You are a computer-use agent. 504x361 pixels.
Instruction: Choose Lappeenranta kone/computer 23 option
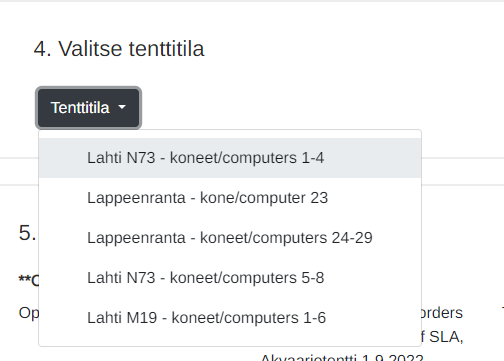click(x=230, y=198)
